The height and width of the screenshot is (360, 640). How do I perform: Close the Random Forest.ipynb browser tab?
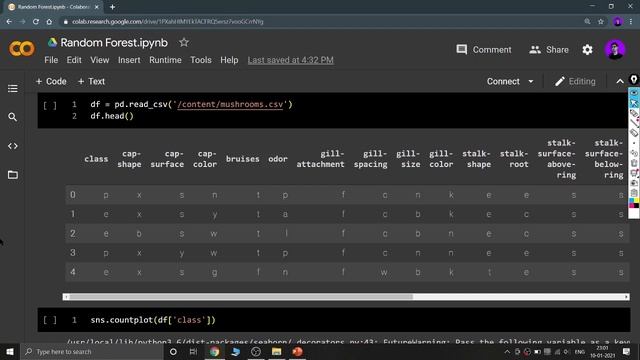point(97,7)
